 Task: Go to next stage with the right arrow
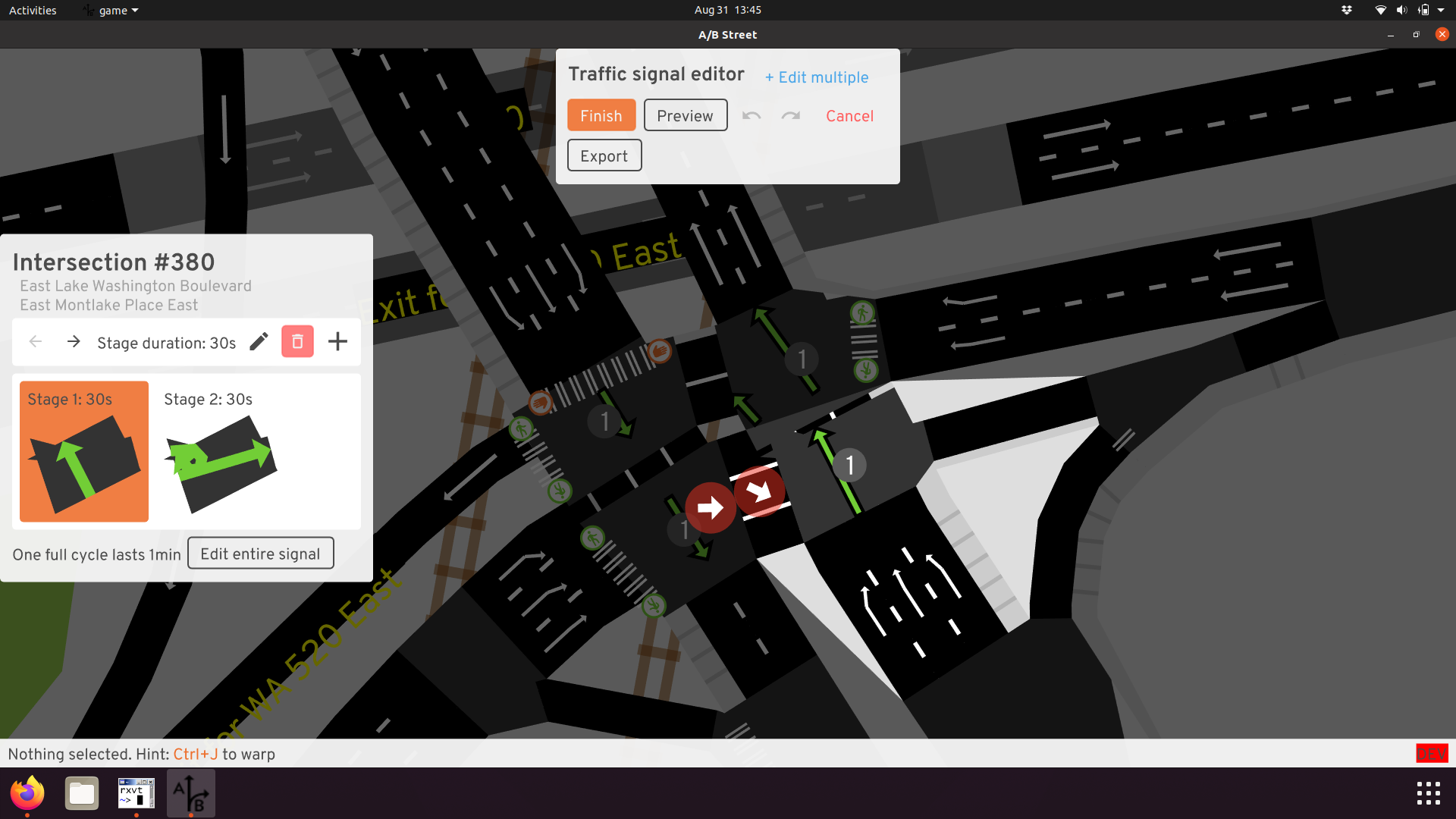pos(74,342)
